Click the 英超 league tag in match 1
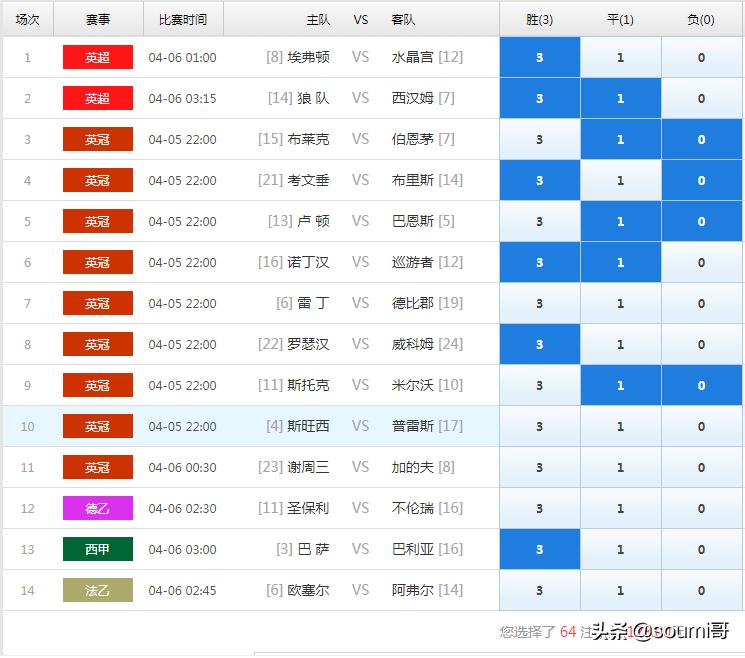Image resolution: width=745 pixels, height=658 pixels. [x=98, y=57]
